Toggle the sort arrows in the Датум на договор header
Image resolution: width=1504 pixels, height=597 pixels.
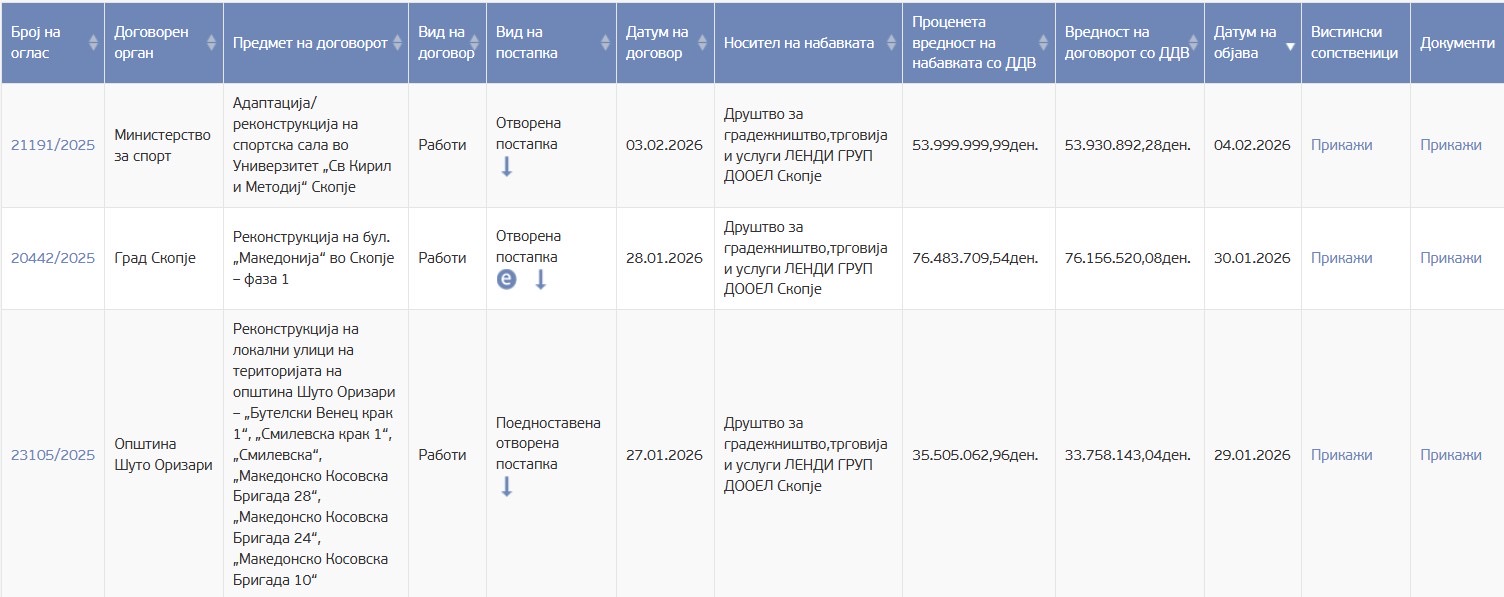point(703,43)
